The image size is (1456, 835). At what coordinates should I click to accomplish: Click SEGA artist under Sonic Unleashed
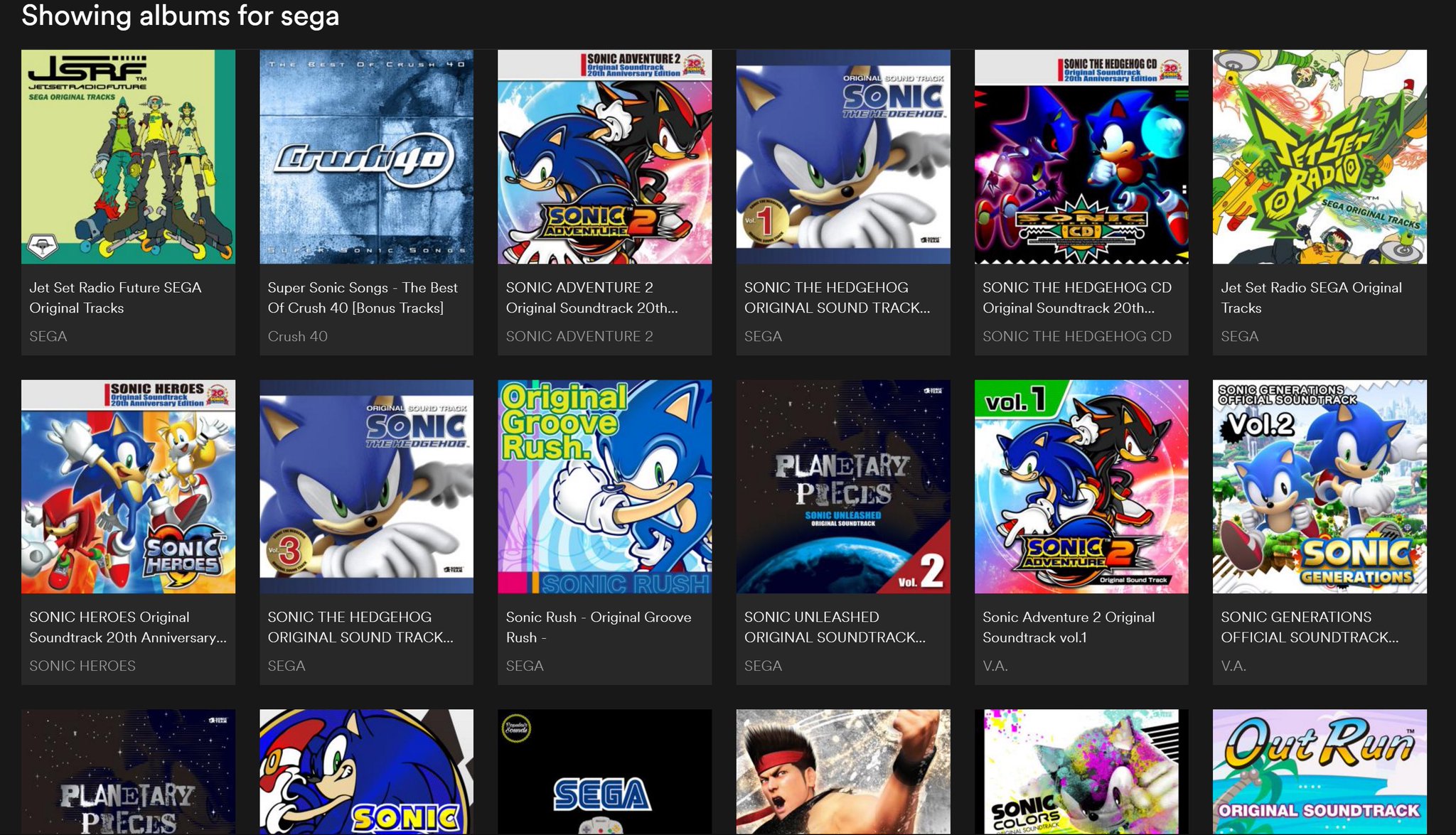pos(763,666)
